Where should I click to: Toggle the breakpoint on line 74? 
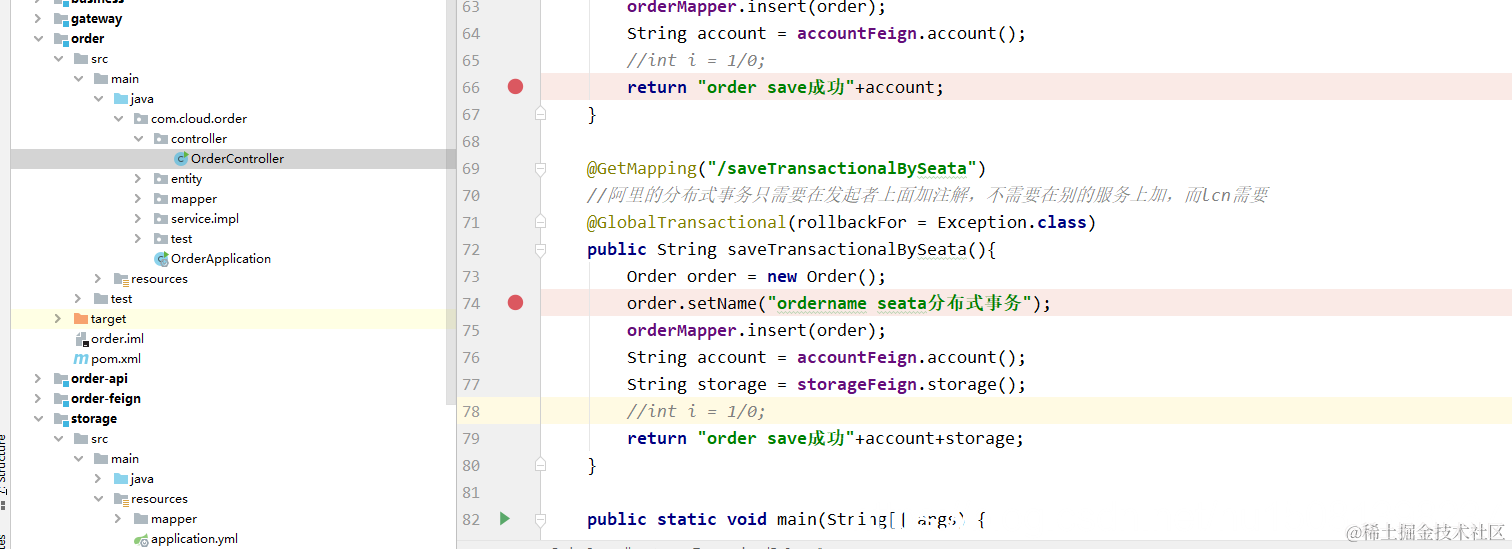pos(515,303)
